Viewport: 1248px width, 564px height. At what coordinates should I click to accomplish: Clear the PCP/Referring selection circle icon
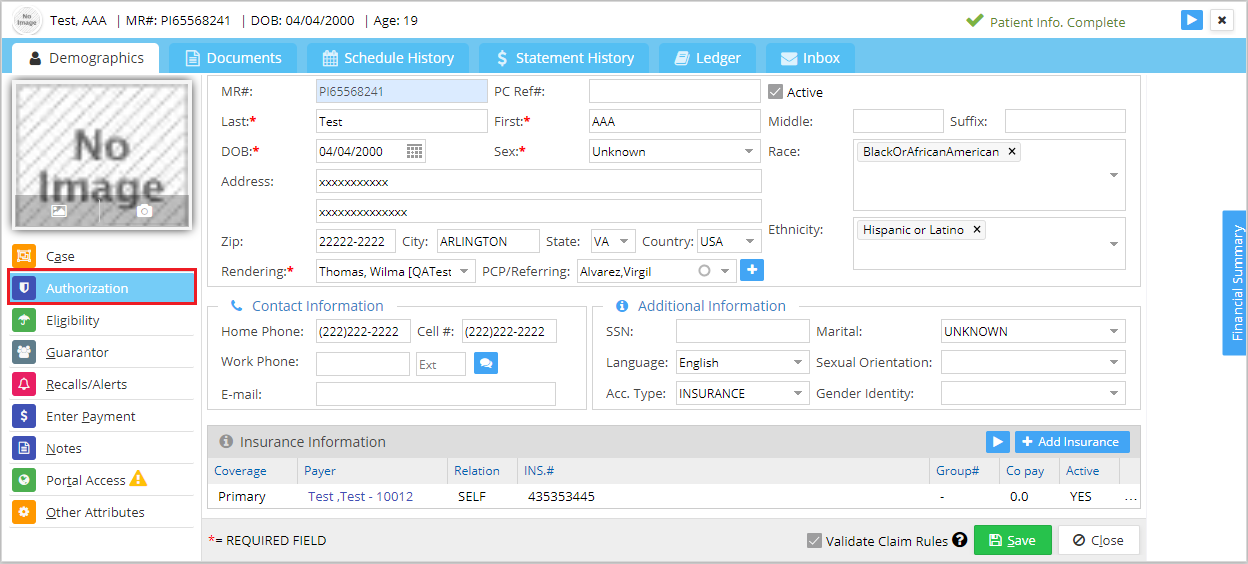[x=705, y=270]
